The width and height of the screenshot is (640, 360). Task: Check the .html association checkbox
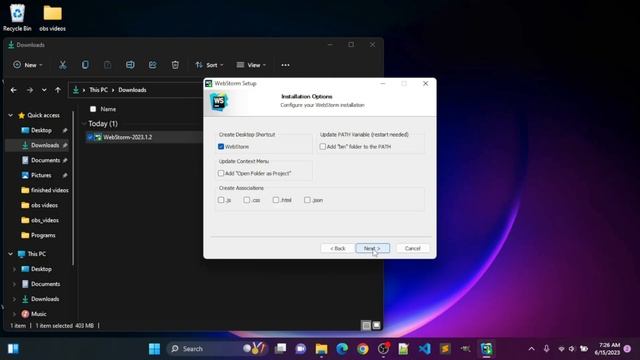tap(276, 200)
